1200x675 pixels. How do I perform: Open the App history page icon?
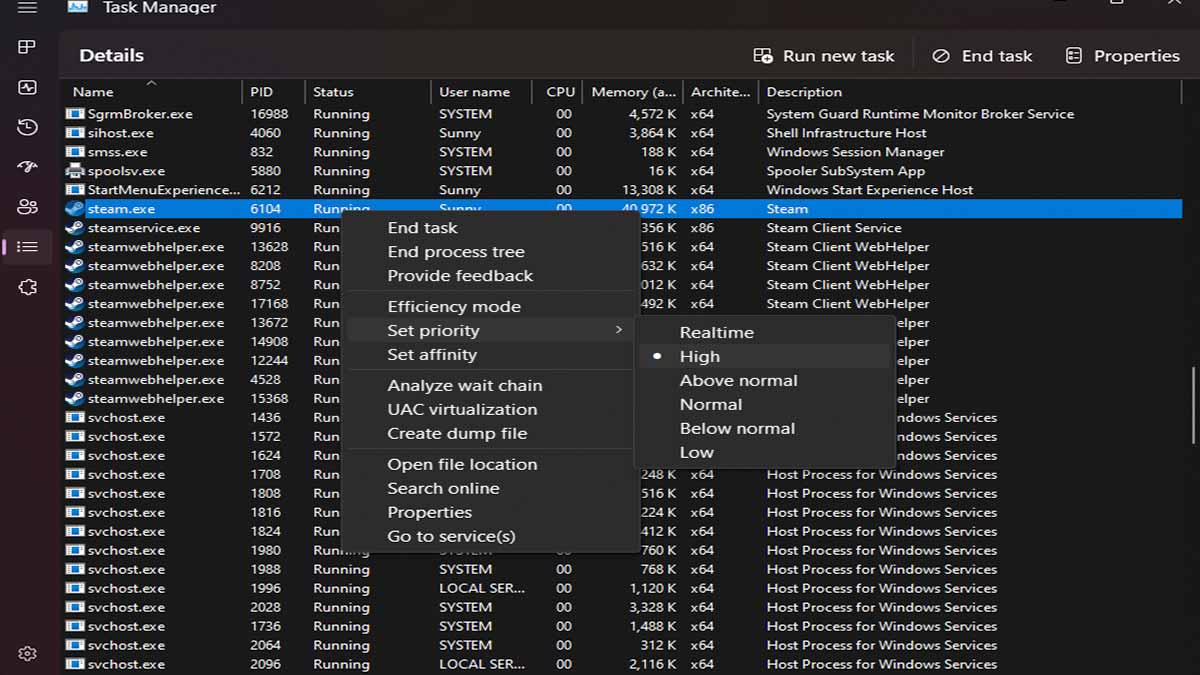(x=26, y=128)
